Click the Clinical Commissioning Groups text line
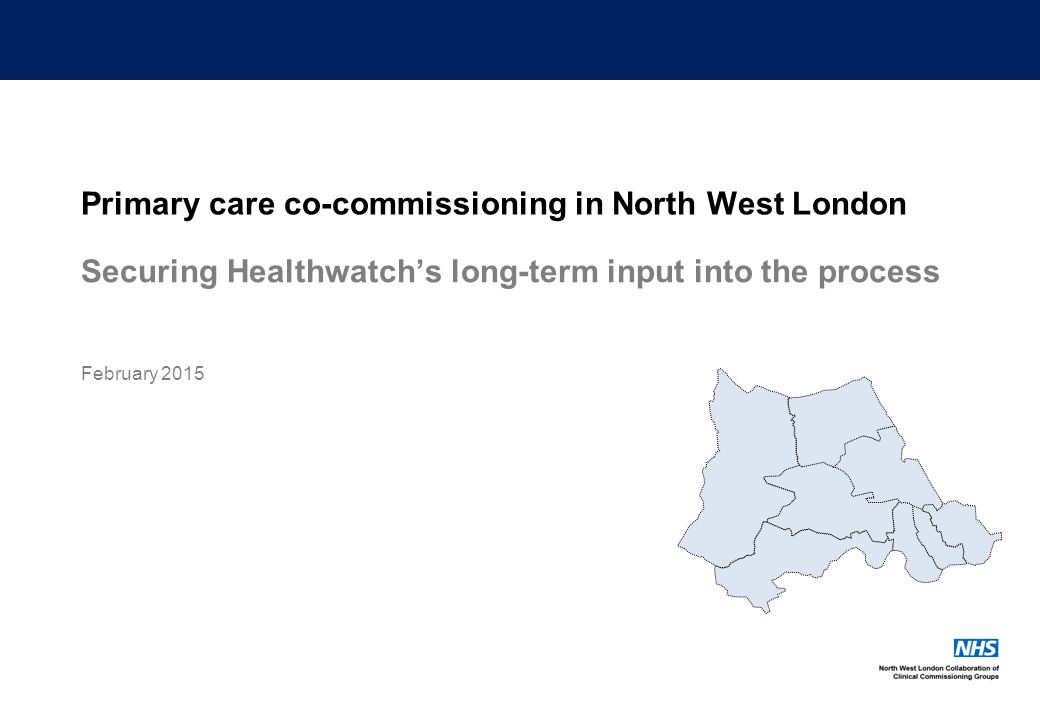1040x720 pixels. [x=946, y=676]
